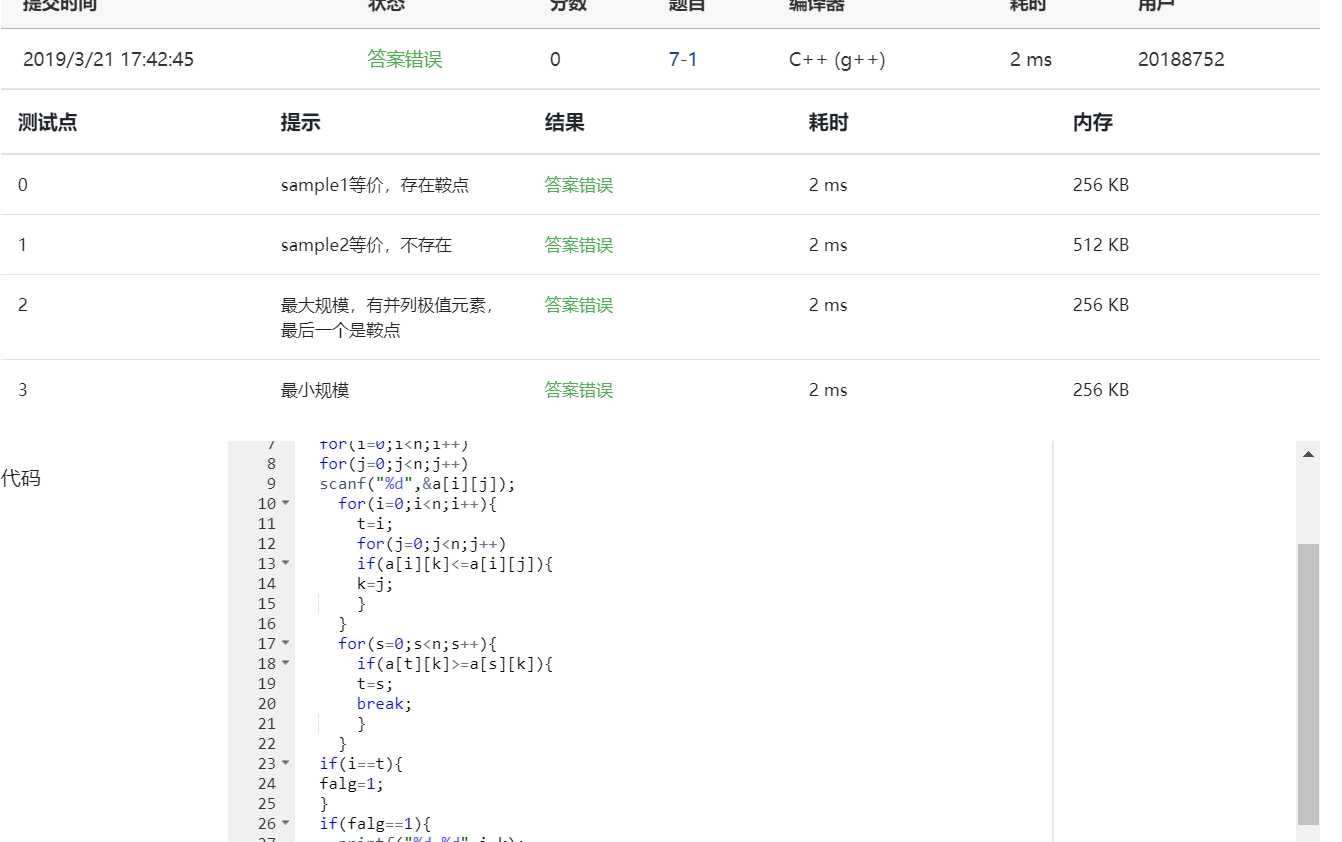Click the green 答案错误 submission status
Screen dimensions: 1342x842
point(405,59)
